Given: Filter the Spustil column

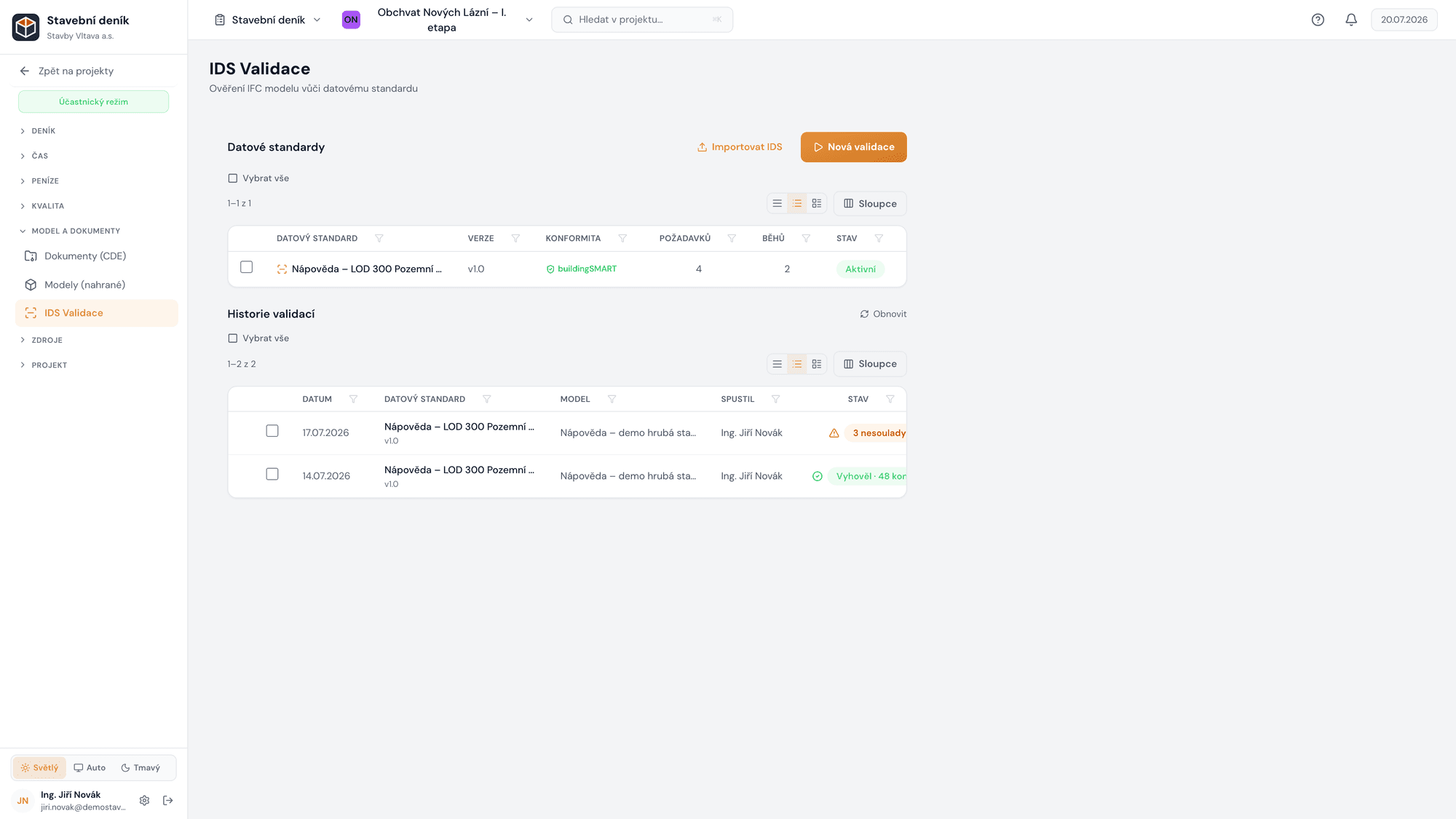Looking at the screenshot, I should point(775,399).
